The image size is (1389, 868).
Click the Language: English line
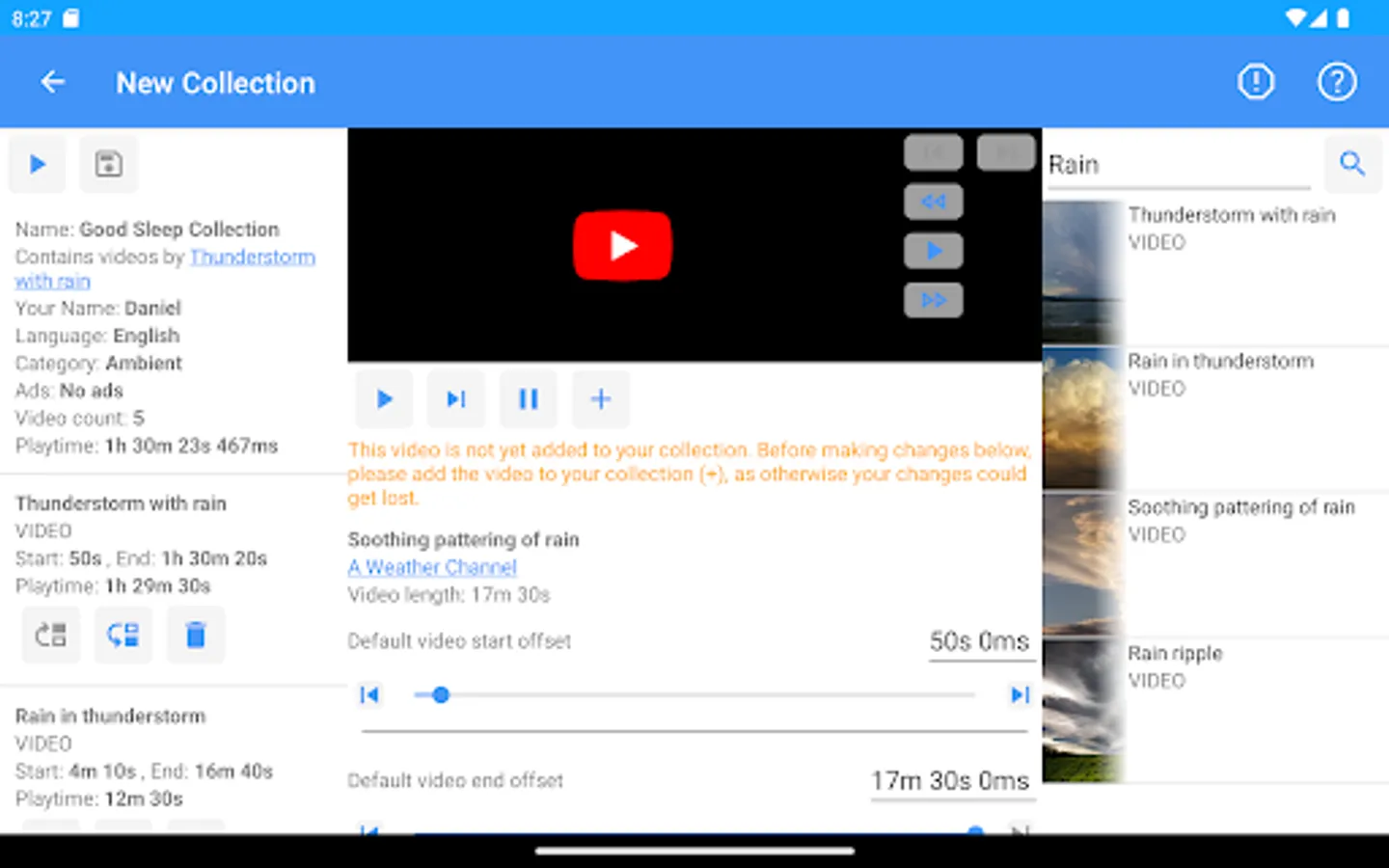[97, 336]
